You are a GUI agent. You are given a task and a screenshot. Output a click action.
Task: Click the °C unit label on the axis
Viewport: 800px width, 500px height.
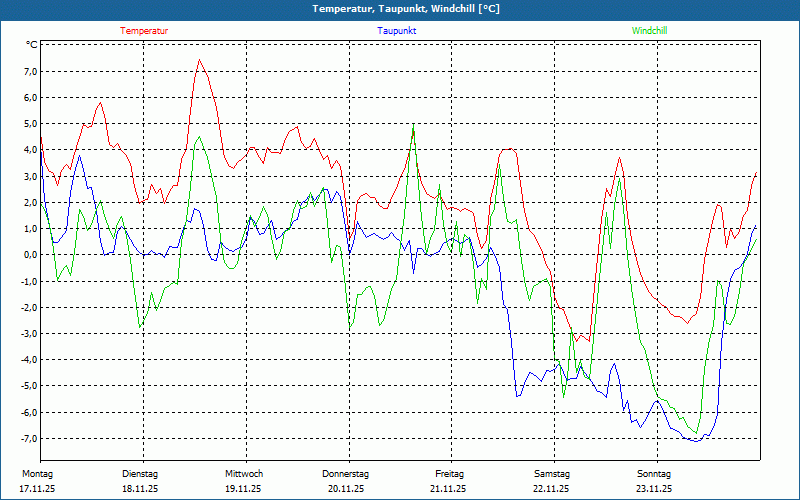(32, 45)
